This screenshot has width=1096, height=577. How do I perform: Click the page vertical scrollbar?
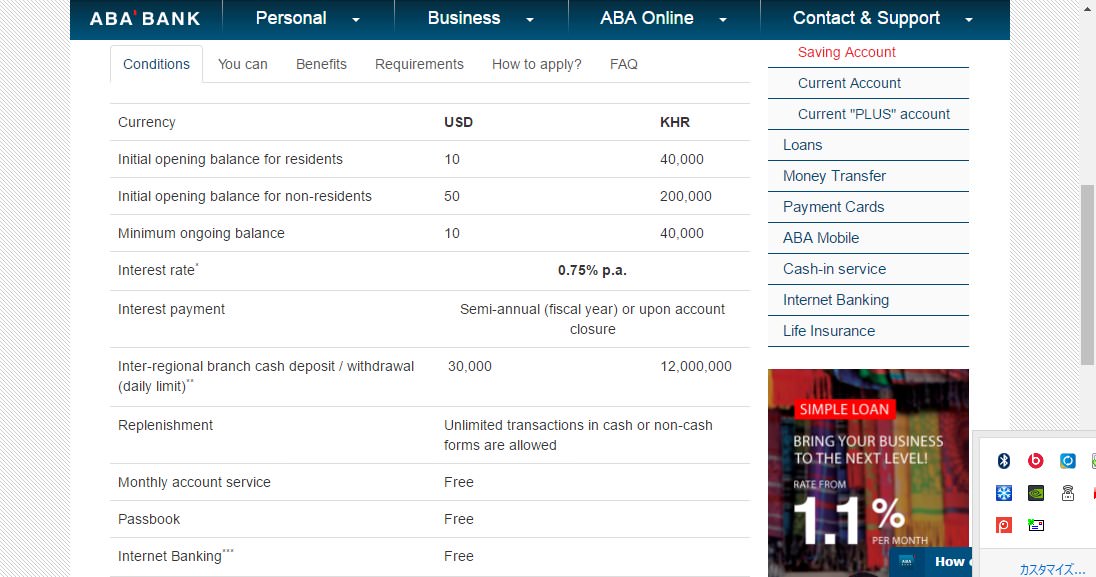(1087, 275)
